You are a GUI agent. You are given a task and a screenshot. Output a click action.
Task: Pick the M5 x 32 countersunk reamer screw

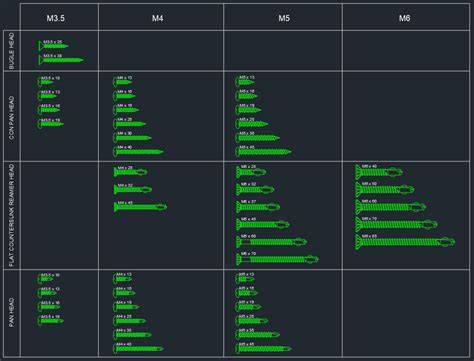point(255,189)
